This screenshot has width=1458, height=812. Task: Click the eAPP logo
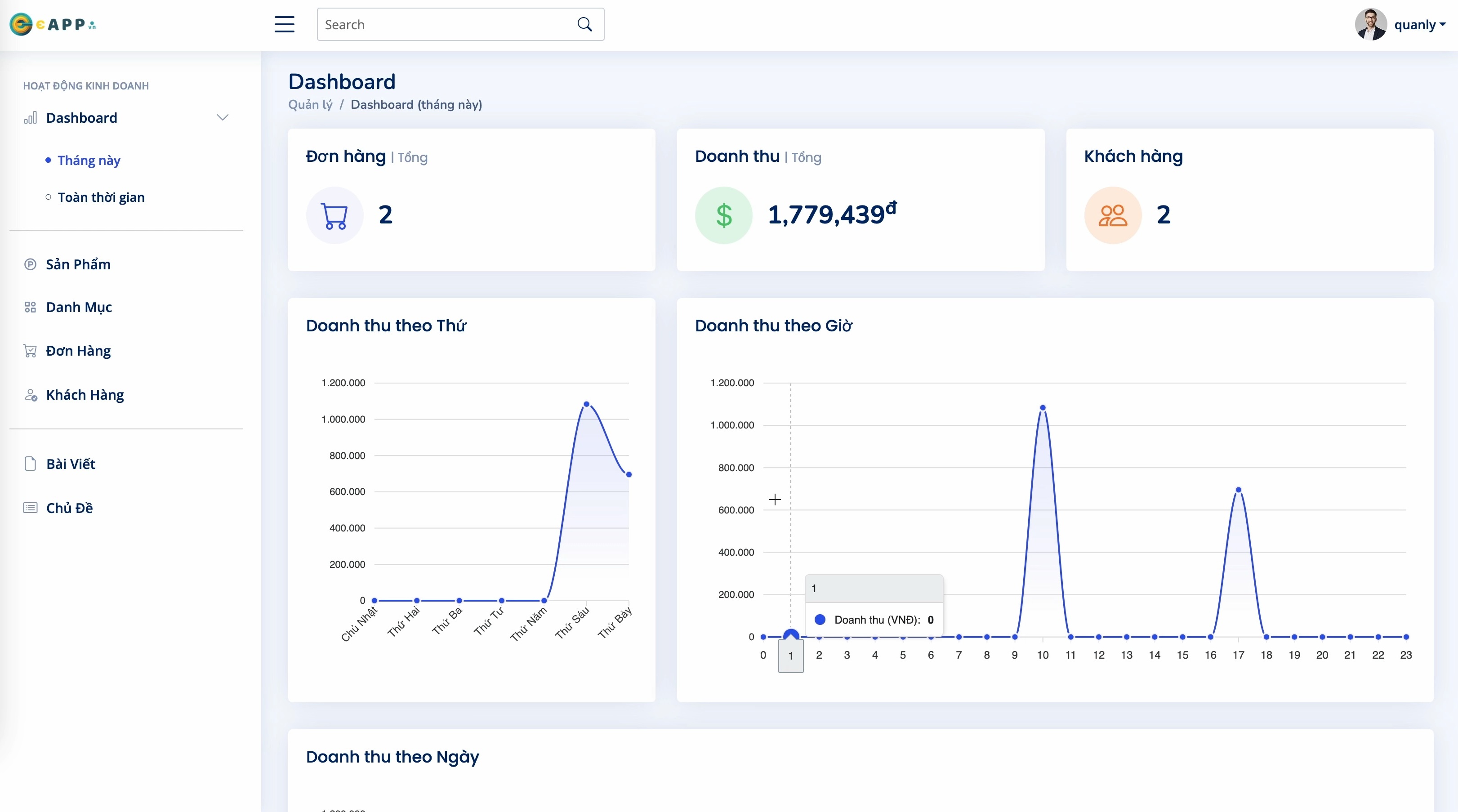(x=53, y=24)
